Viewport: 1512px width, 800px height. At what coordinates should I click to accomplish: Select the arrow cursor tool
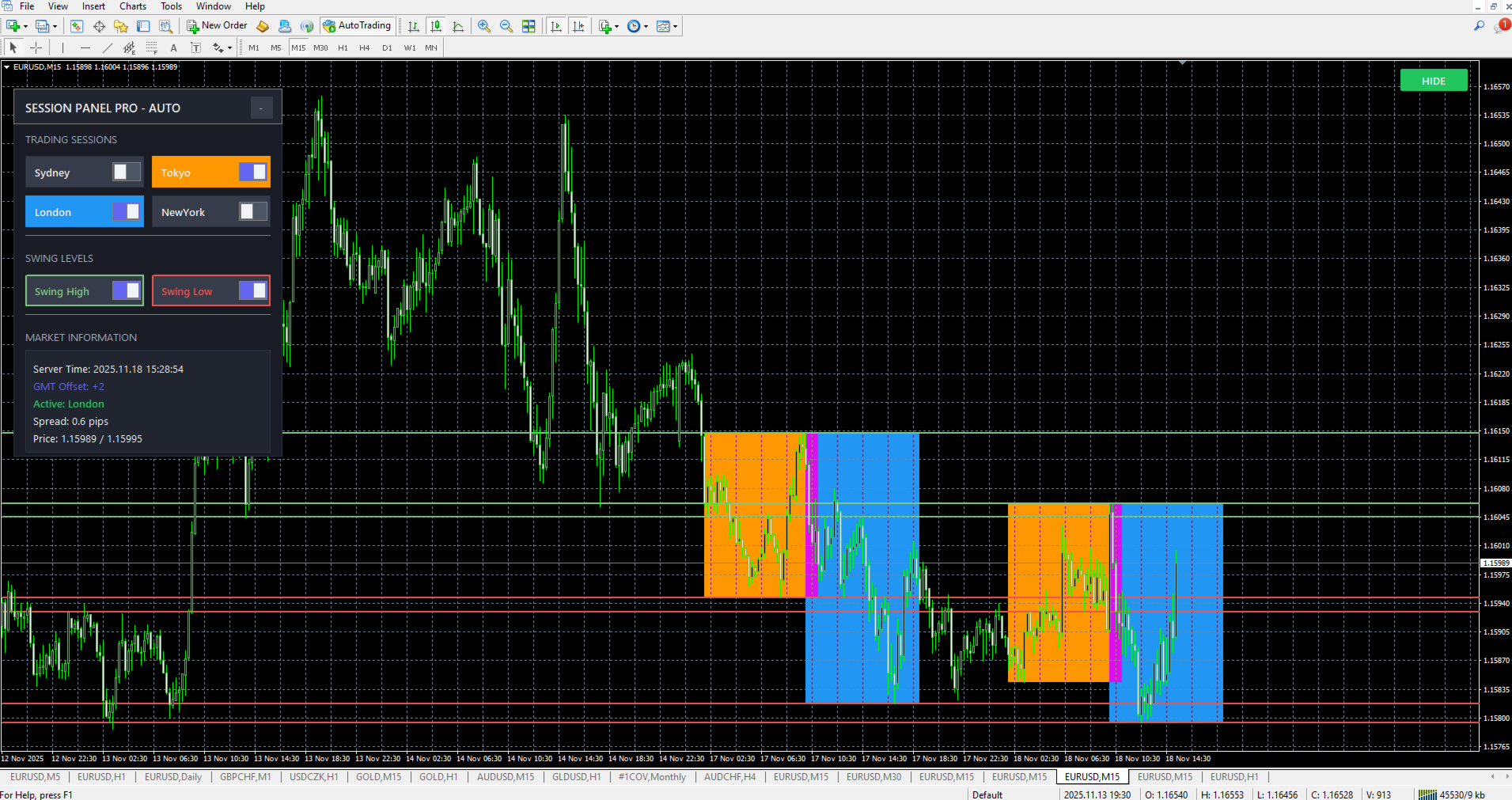[13, 47]
